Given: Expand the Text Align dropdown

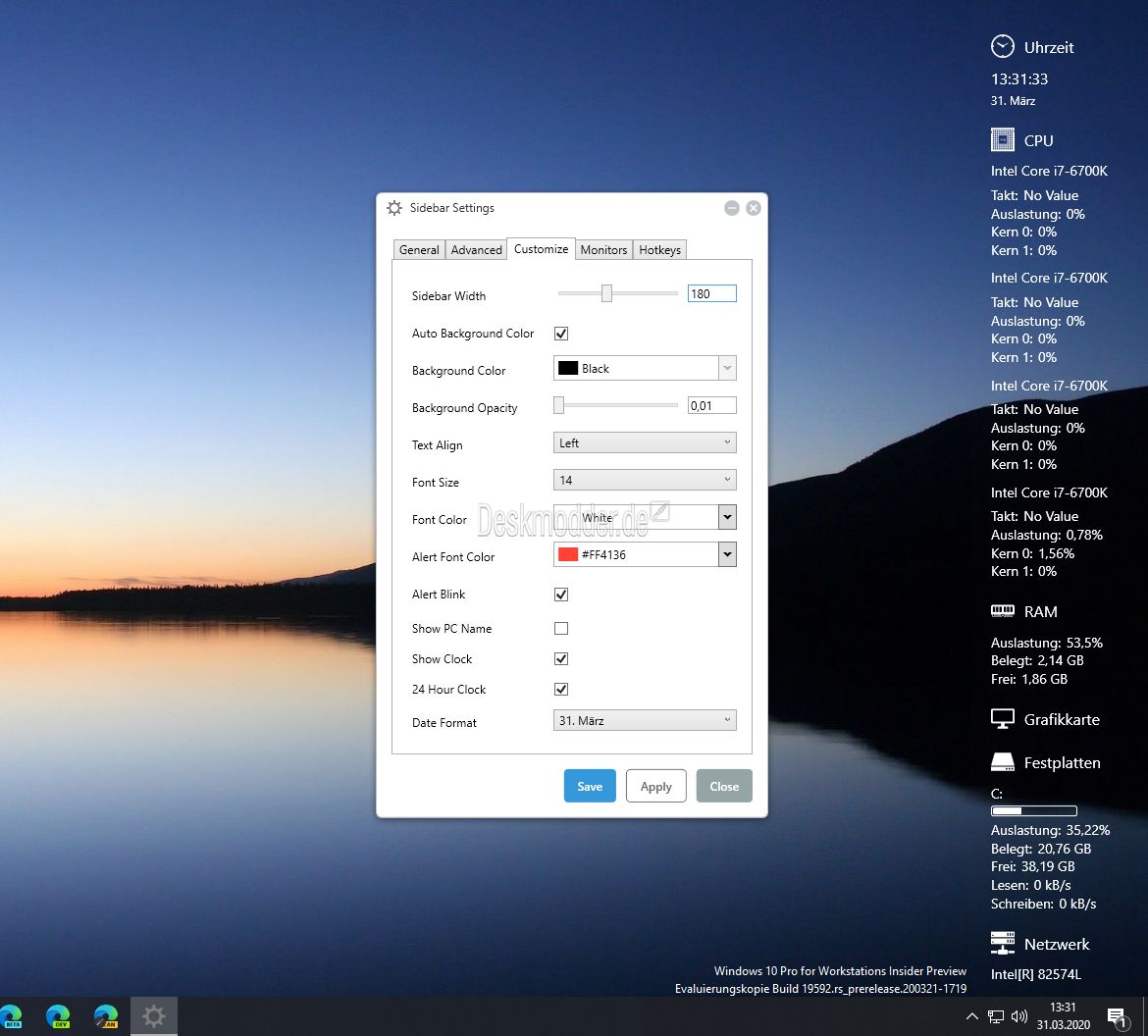Looking at the screenshot, I should tap(645, 442).
